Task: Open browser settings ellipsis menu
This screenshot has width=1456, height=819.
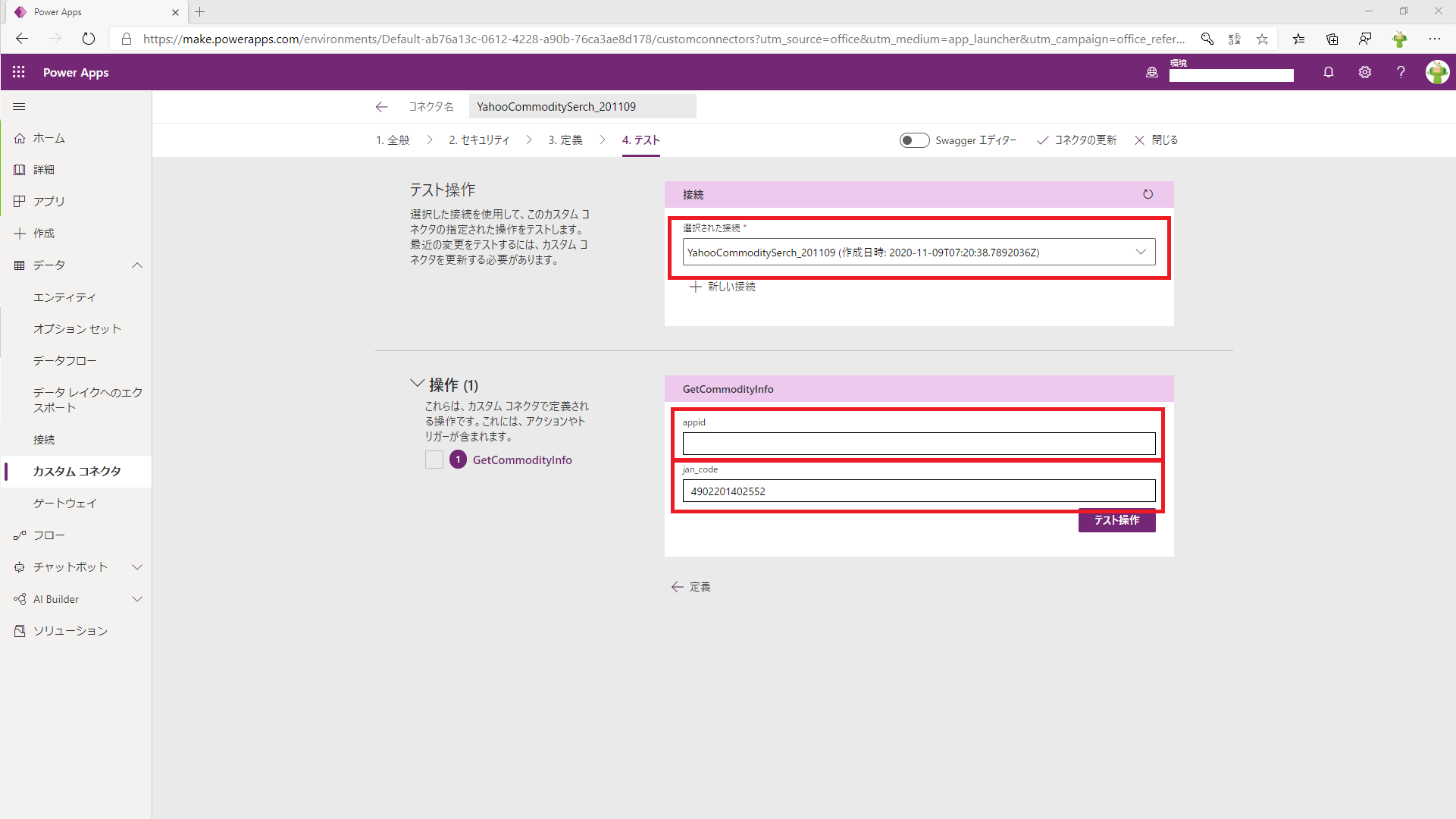Action: pyautogui.click(x=1435, y=39)
